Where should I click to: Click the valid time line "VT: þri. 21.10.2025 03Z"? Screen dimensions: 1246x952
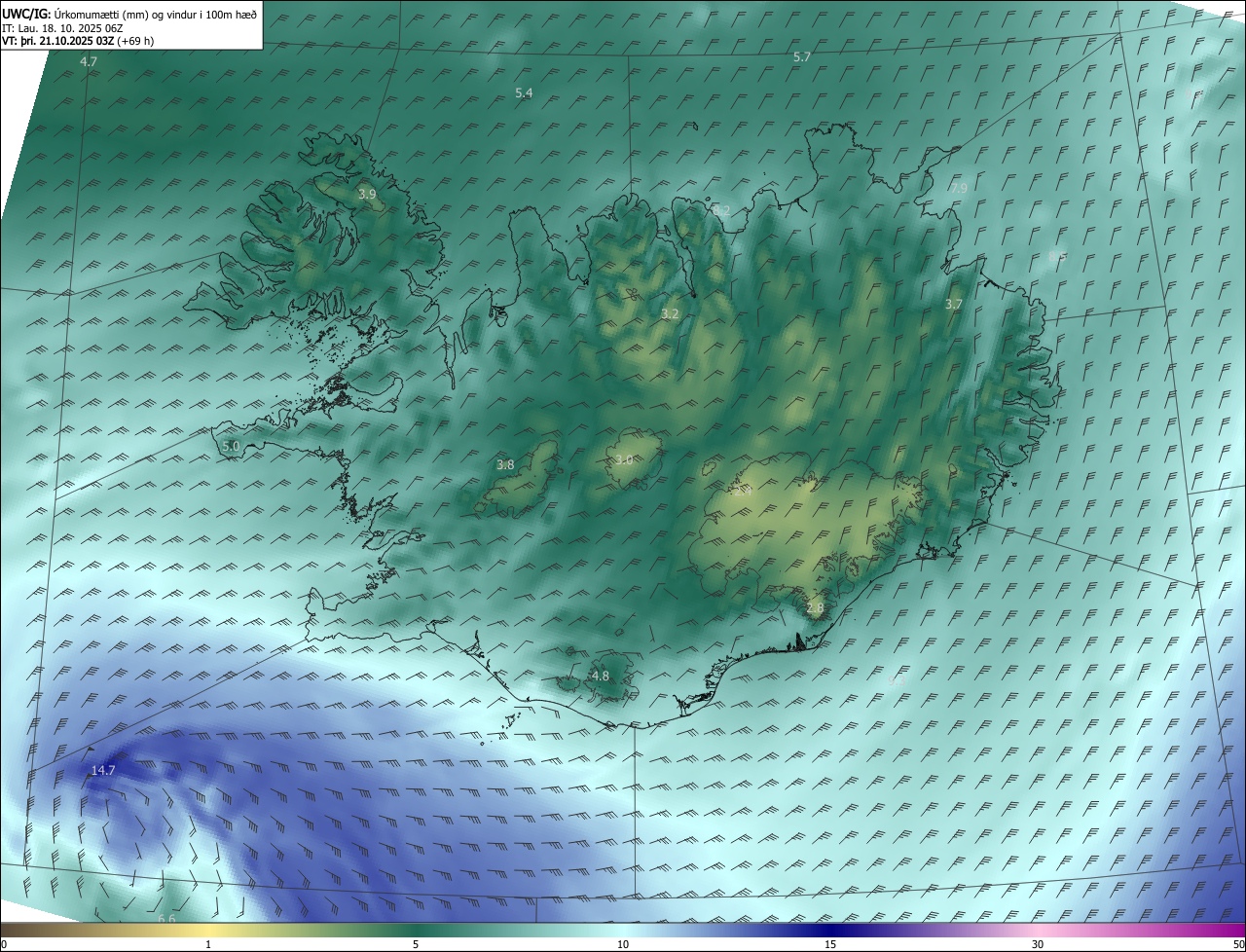57,41
